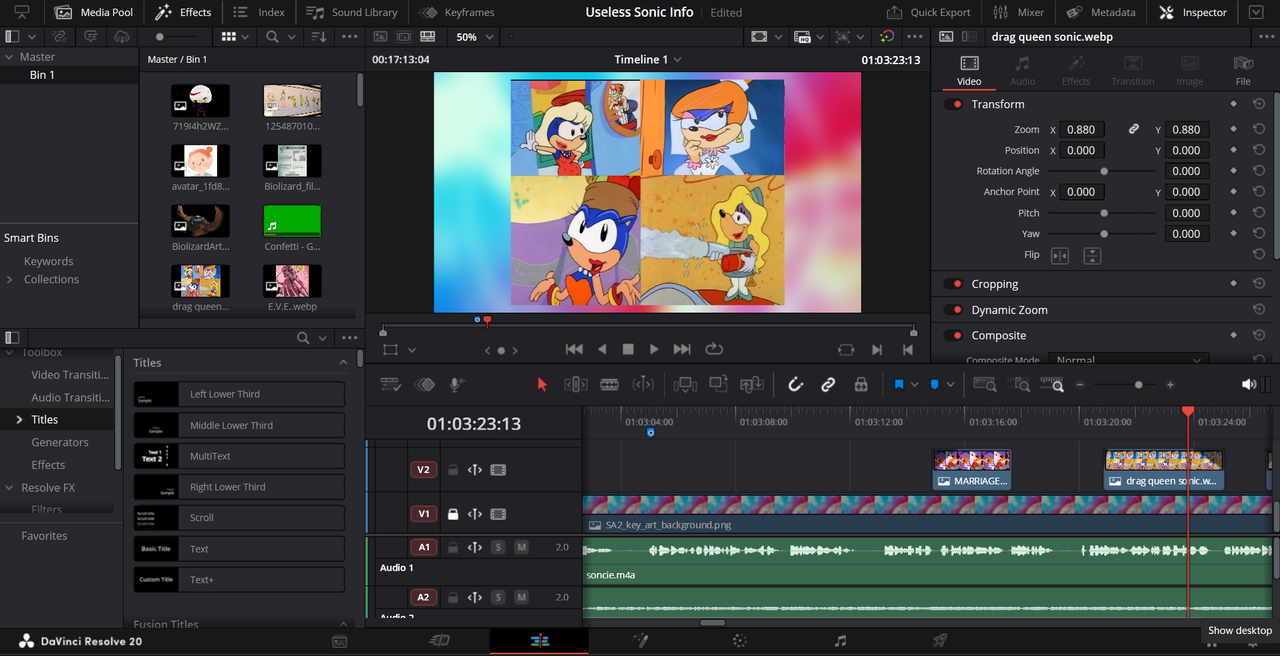
Task: Toggle the timeline snapping magnet icon
Action: click(795, 384)
